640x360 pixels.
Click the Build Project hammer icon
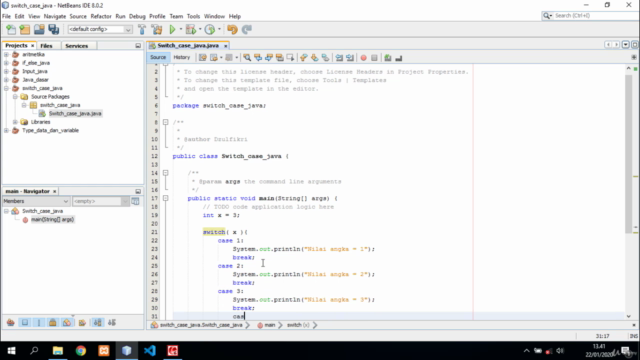point(142,29)
